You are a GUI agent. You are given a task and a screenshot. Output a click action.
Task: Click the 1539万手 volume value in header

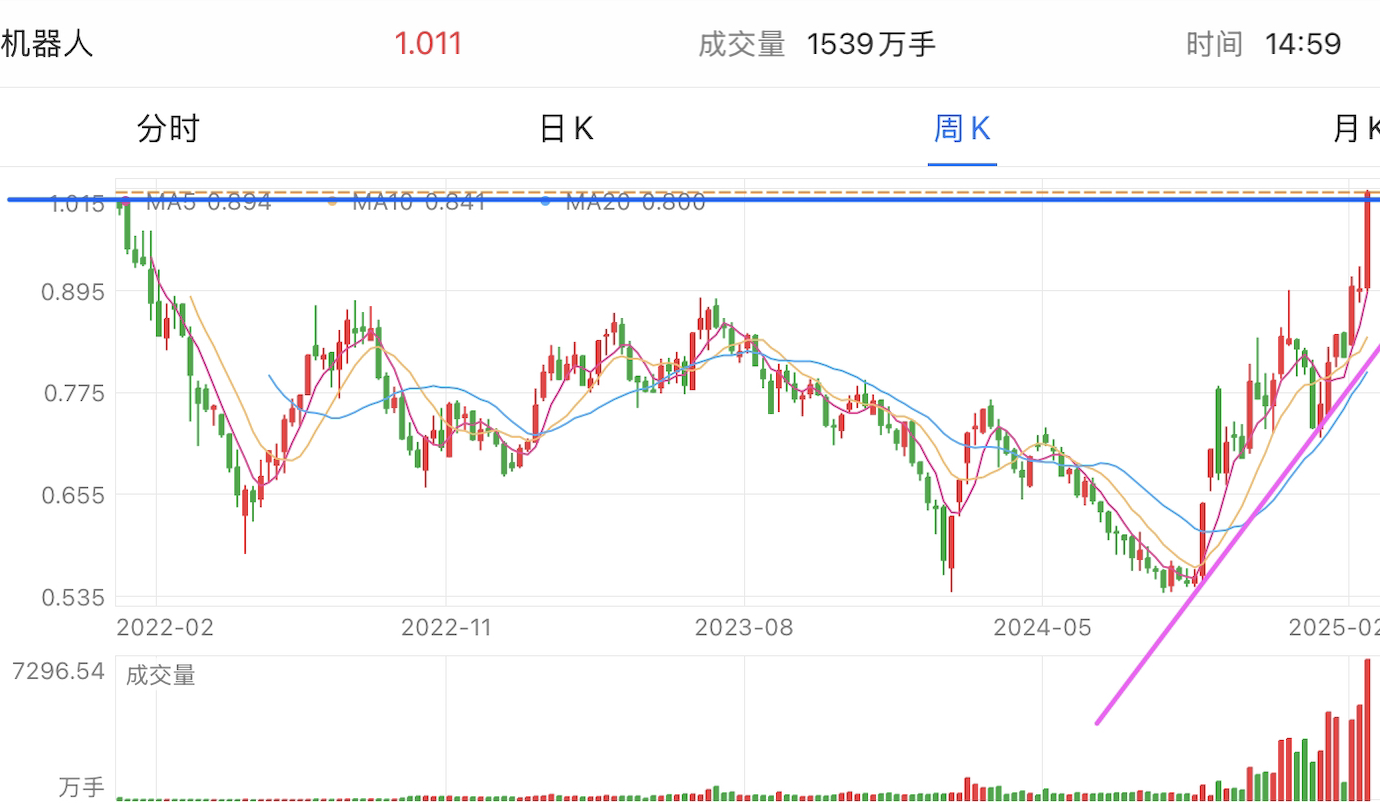pos(871,44)
